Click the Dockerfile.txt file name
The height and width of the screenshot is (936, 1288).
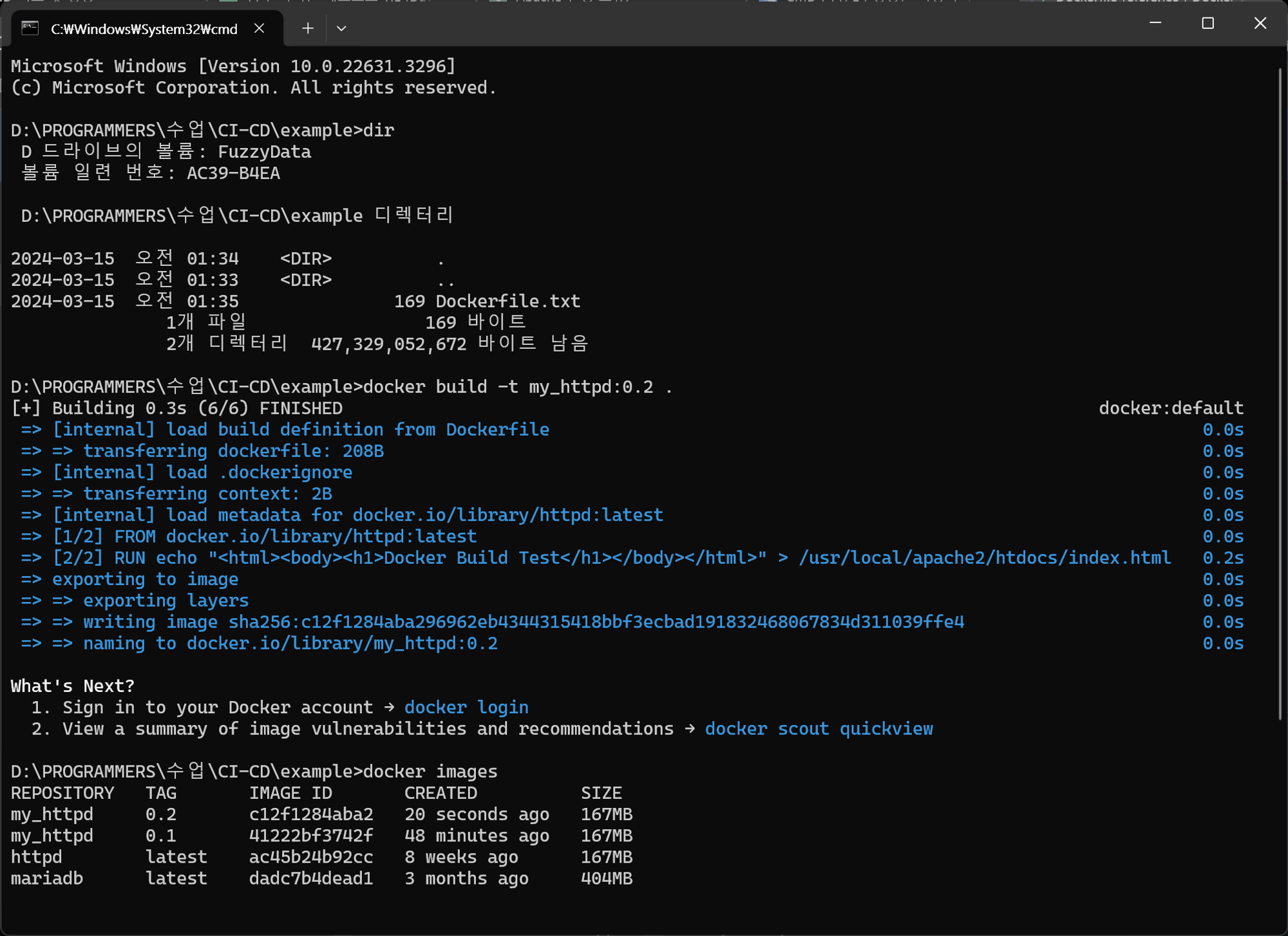click(508, 301)
